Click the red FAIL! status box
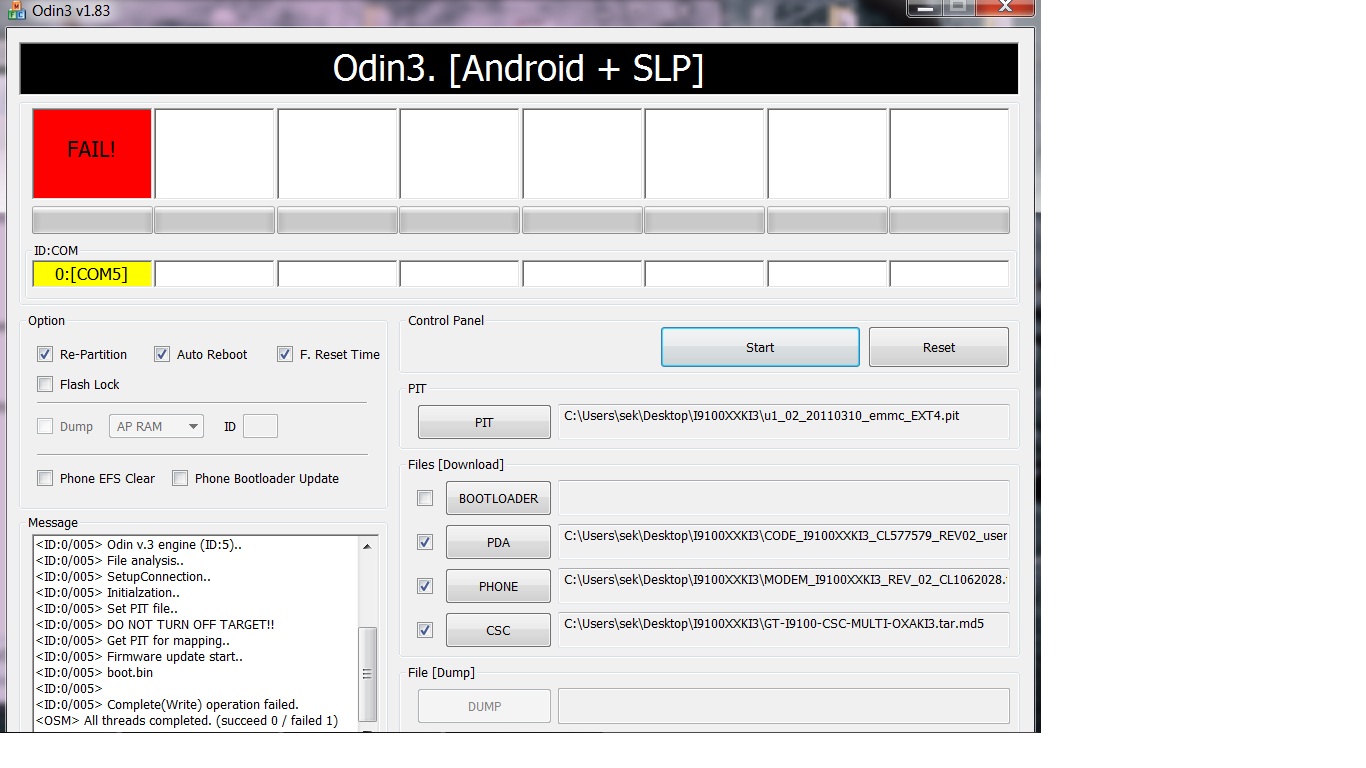Image resolution: width=1366 pixels, height=768 pixels. click(x=92, y=153)
